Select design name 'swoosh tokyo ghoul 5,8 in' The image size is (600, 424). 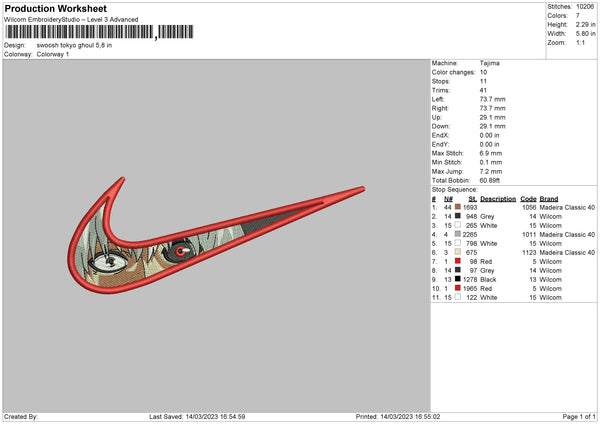click(74, 45)
